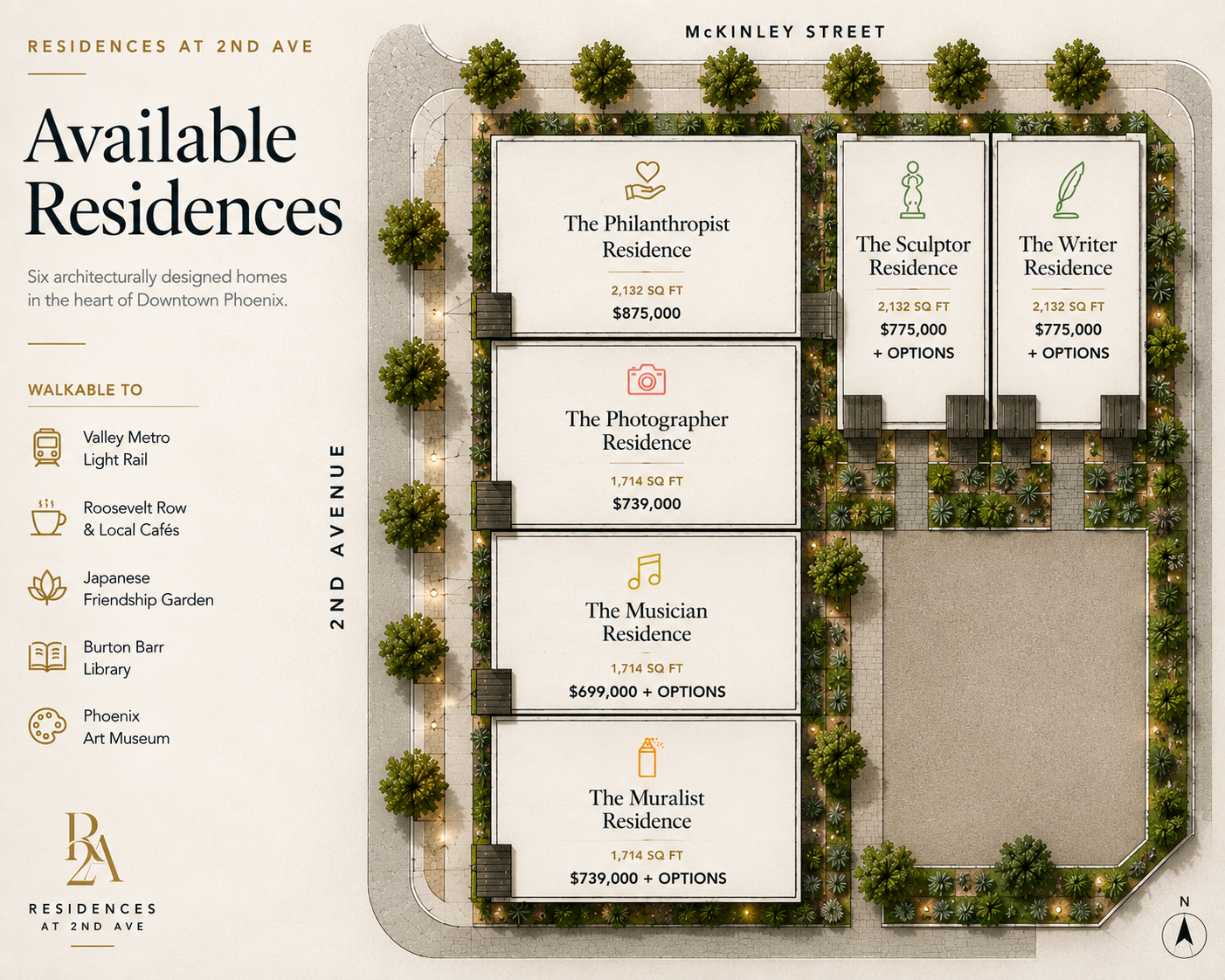The height and width of the screenshot is (980, 1225).
Task: Click 'Six architecturally designed homes' tagline
Action: tap(157, 277)
